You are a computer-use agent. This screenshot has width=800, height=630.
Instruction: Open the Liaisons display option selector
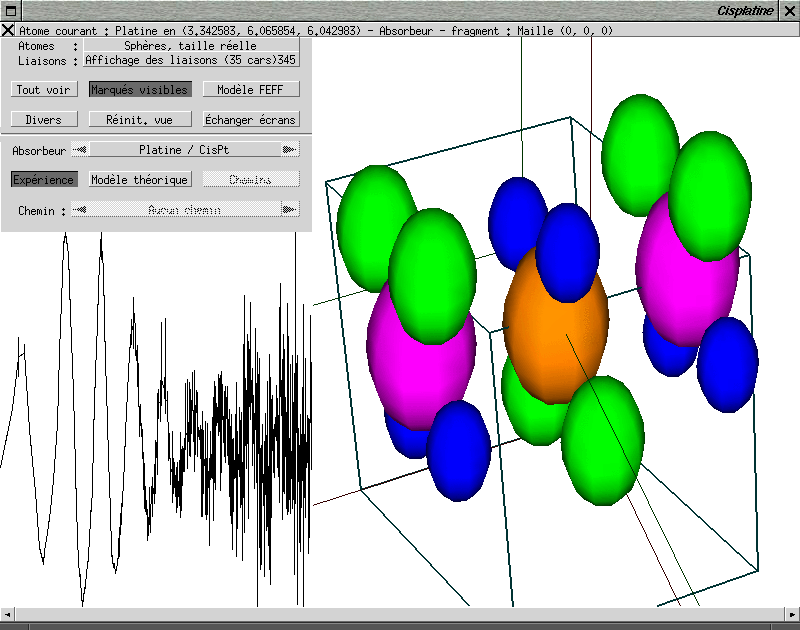coord(191,60)
